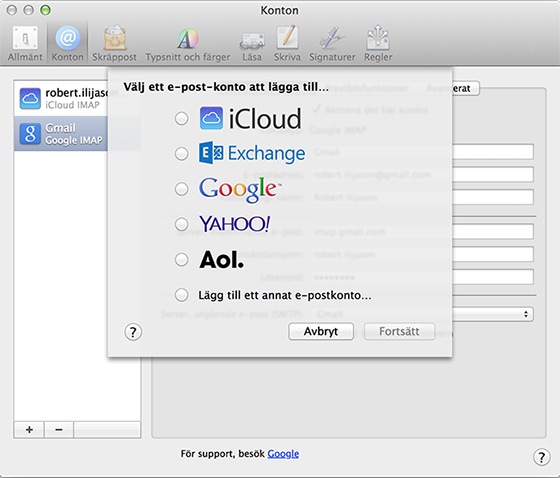Viewport: 560px width, 478px height.
Task: Remove selected account with minus button
Action: [x=59, y=429]
